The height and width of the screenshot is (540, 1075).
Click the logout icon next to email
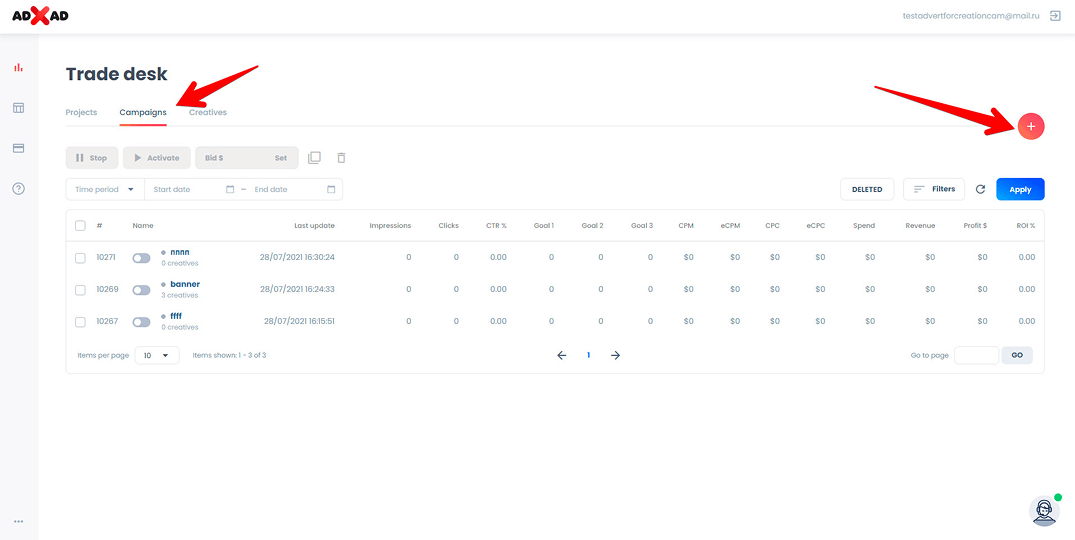click(1055, 16)
